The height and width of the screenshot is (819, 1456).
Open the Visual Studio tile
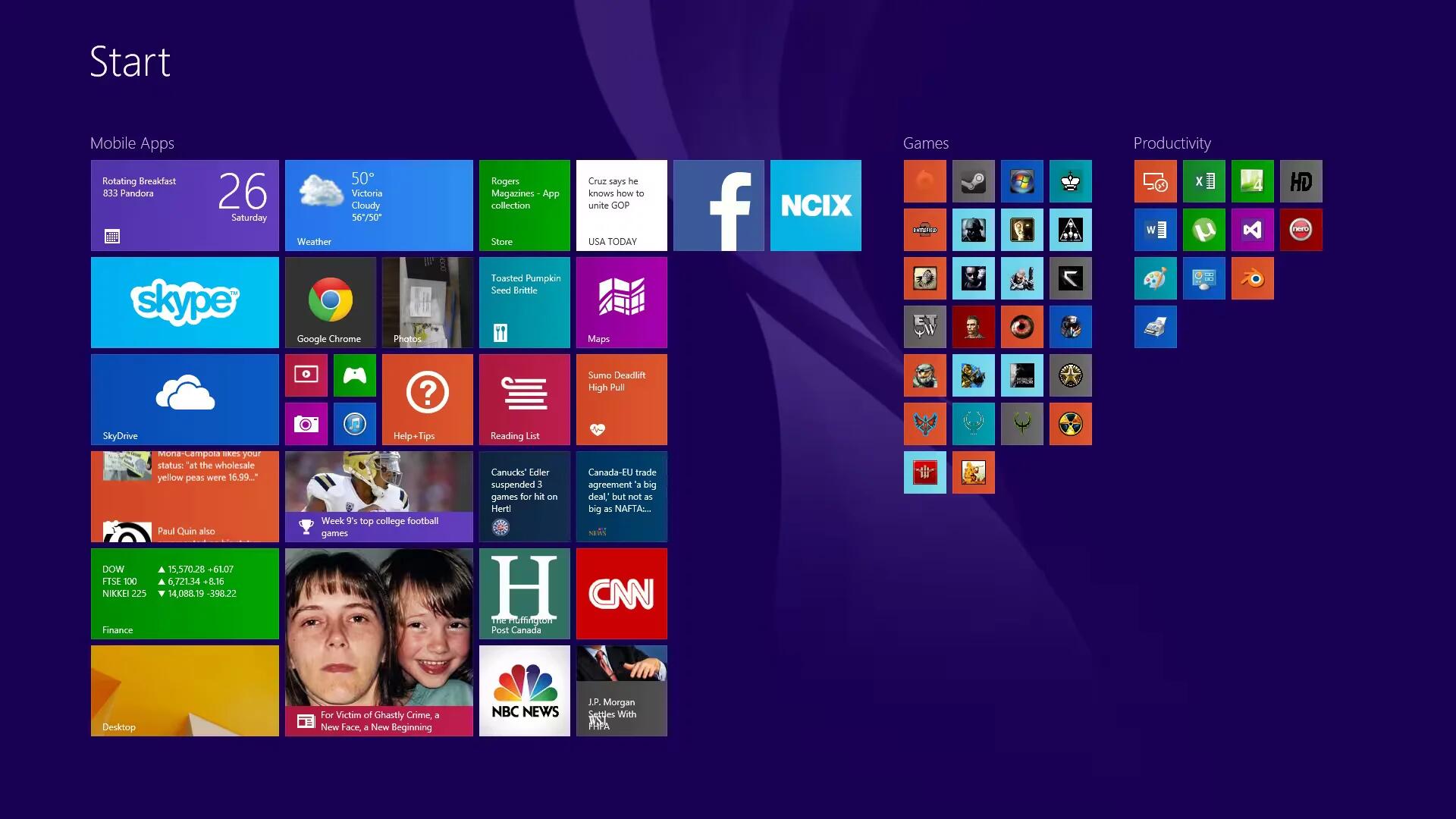pyautogui.click(x=1252, y=230)
